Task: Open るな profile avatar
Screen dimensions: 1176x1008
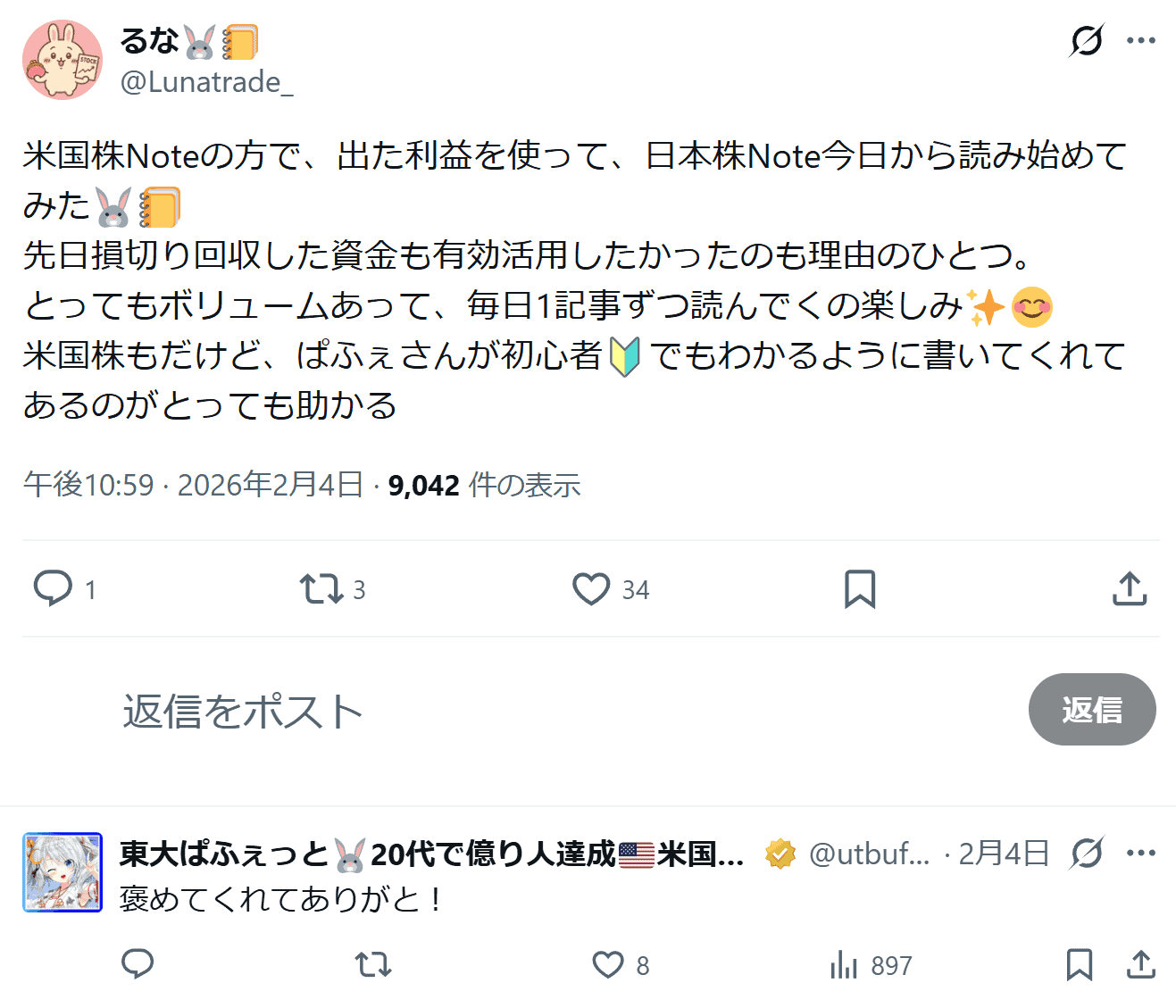Action: 63,60
